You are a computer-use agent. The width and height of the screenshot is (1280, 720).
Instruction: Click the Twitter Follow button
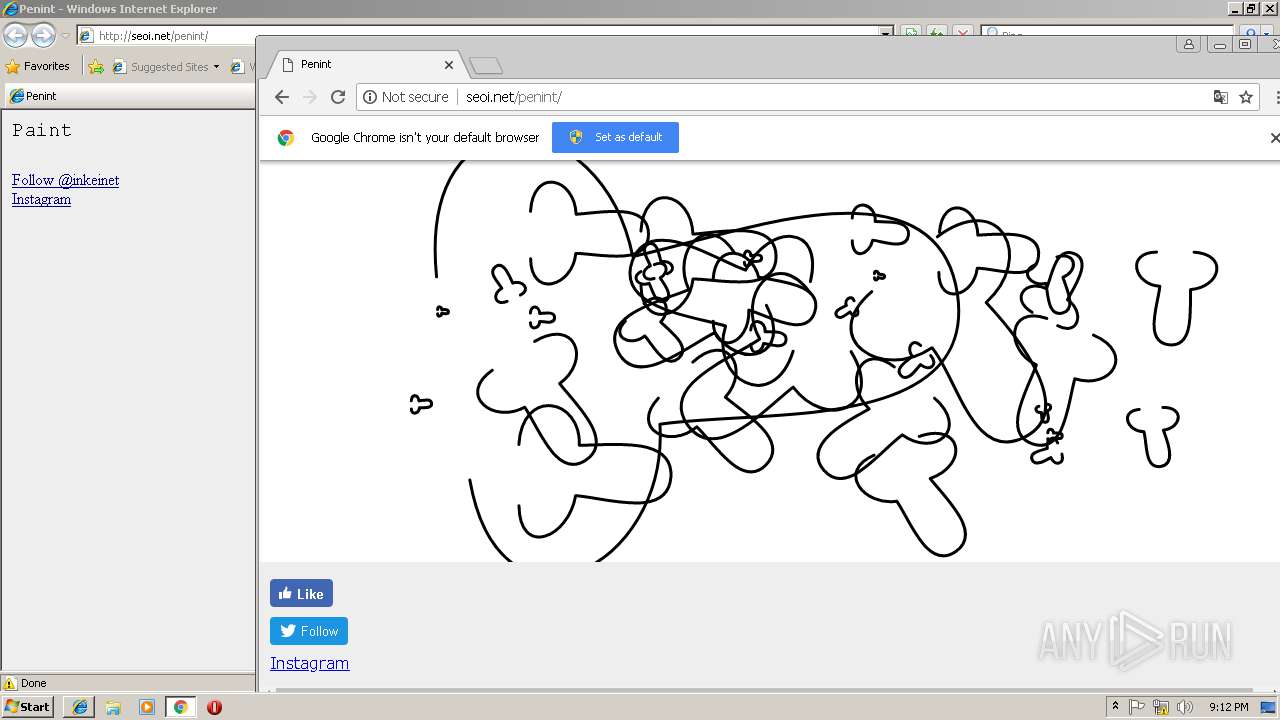(x=309, y=631)
